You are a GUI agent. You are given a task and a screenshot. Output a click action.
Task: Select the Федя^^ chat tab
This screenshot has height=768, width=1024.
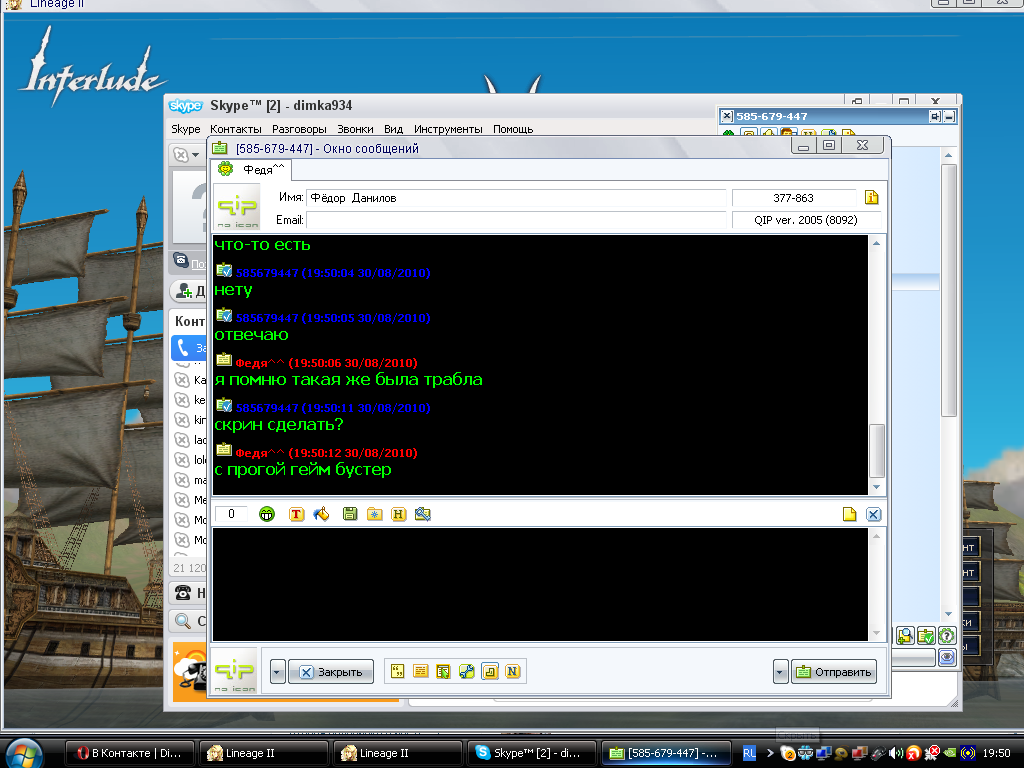click(253, 170)
